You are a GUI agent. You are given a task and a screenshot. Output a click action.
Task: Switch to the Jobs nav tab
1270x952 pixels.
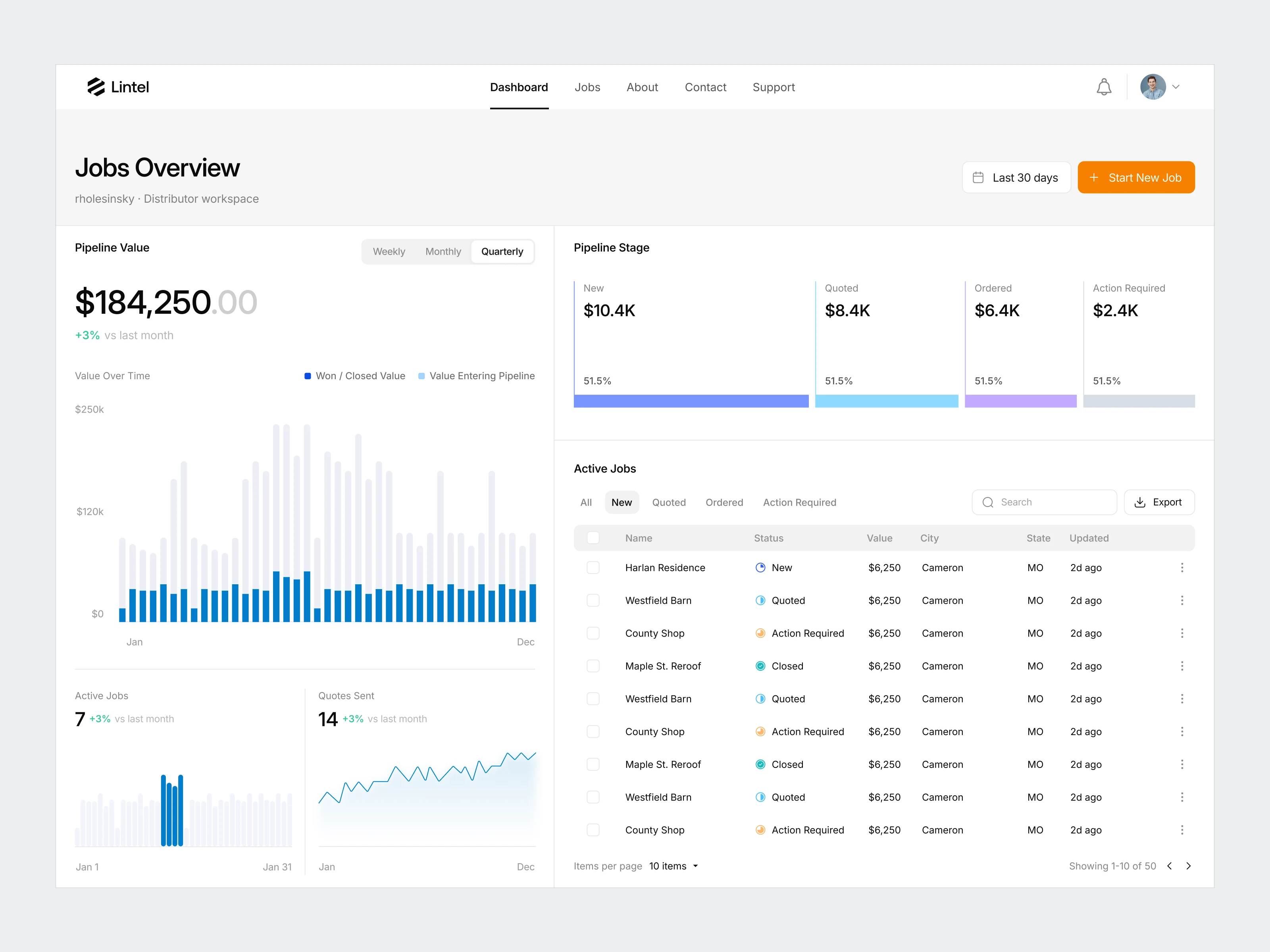click(587, 87)
